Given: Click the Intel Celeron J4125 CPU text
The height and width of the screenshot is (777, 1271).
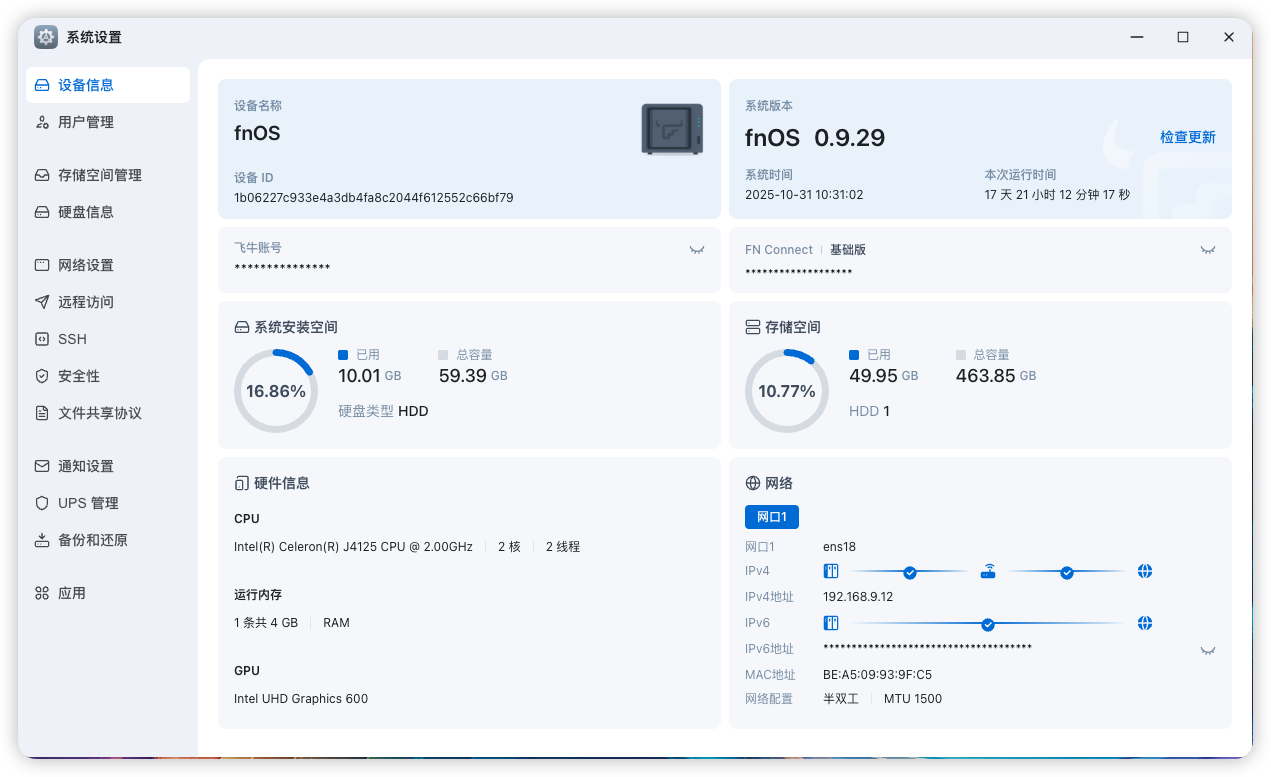Looking at the screenshot, I should point(353,547).
